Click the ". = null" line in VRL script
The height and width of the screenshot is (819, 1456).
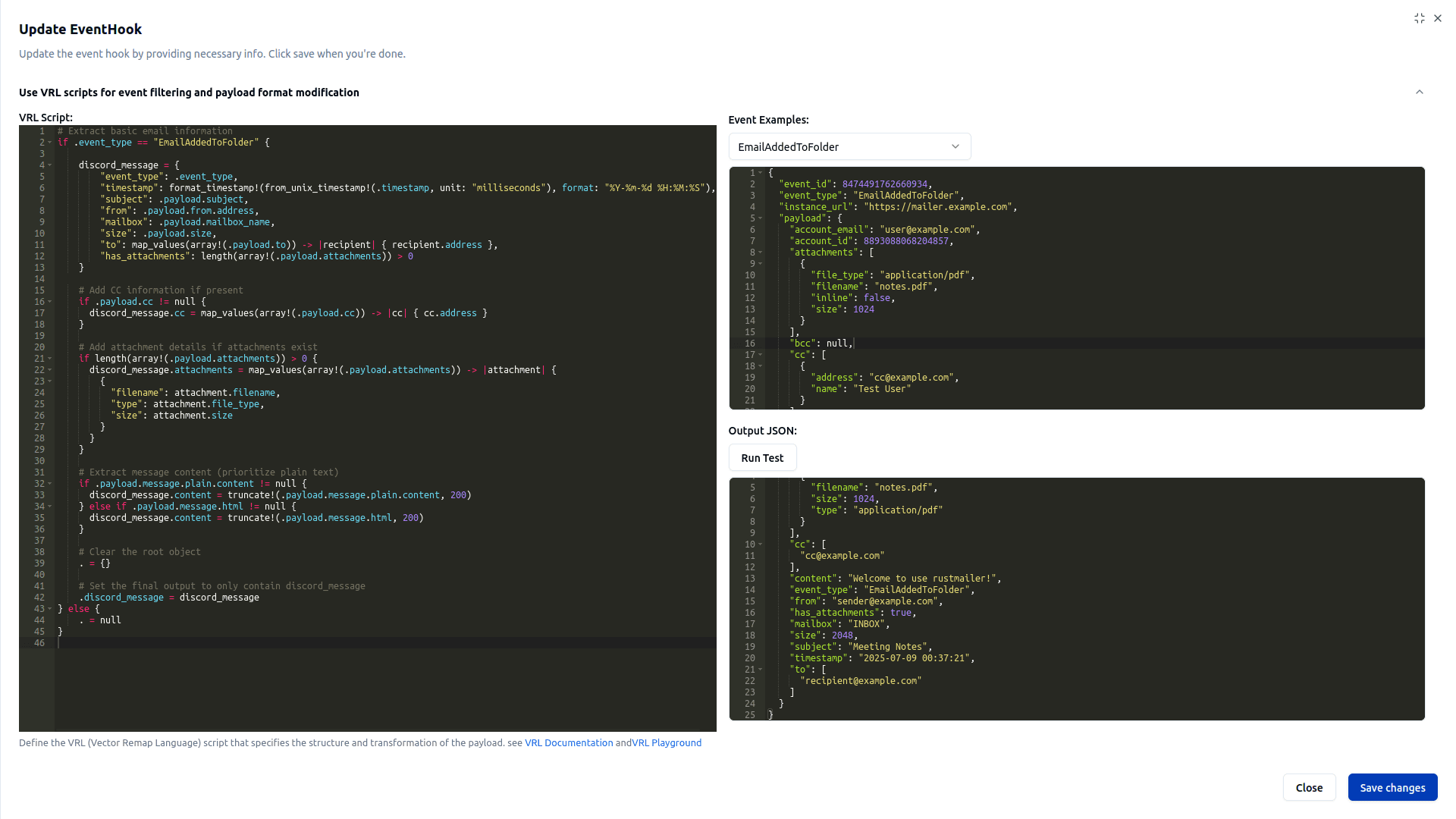point(100,620)
